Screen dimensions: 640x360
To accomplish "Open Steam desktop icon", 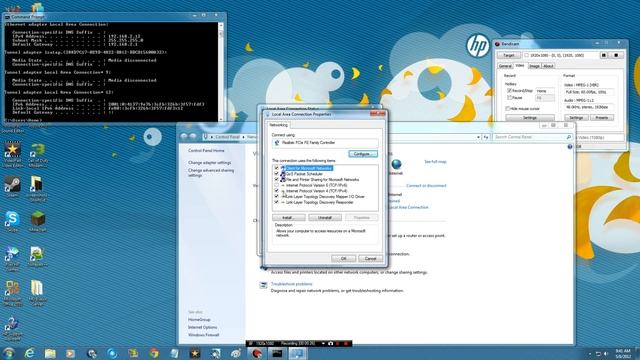I will [12, 187].
